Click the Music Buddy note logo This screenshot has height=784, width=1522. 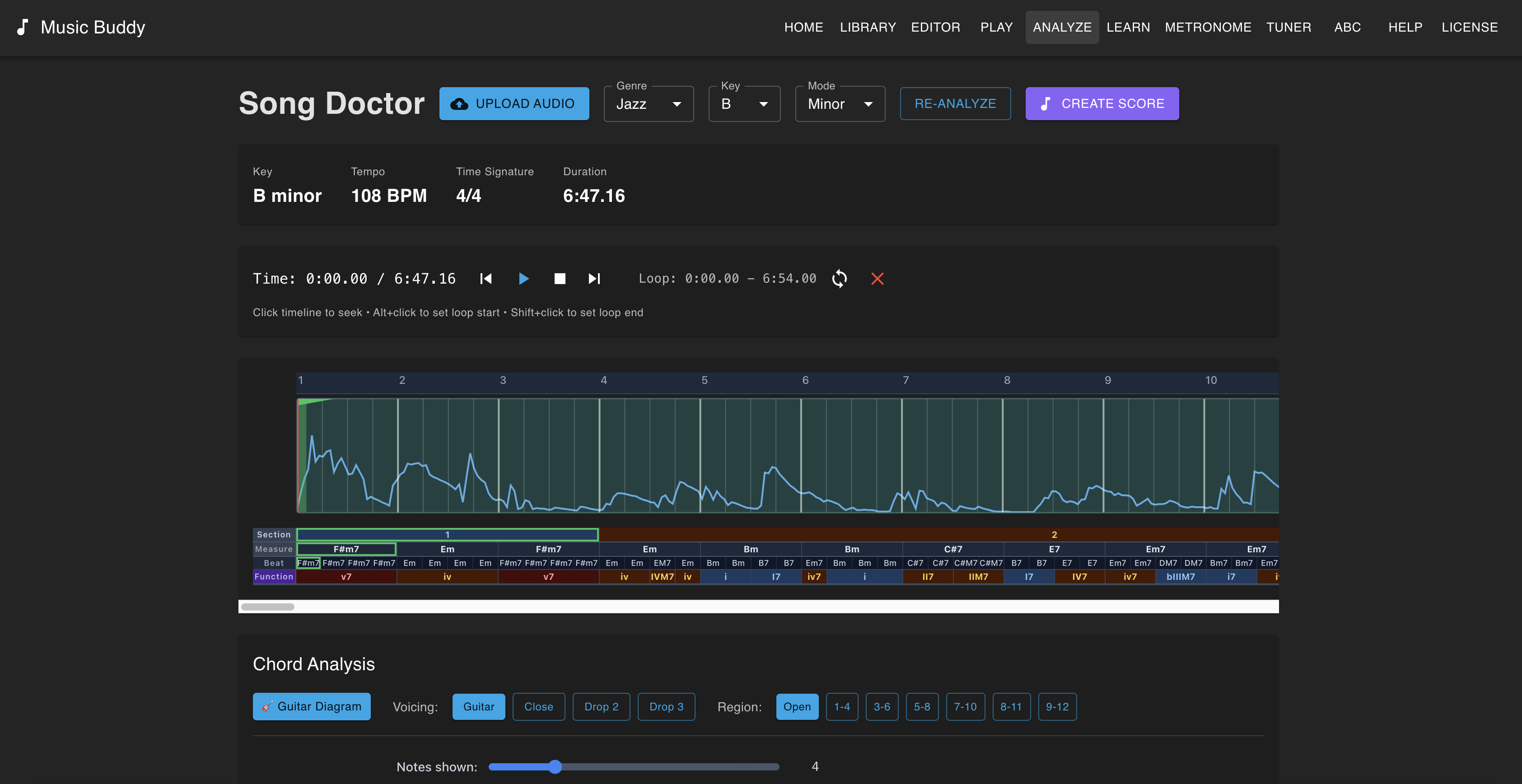tap(23, 27)
